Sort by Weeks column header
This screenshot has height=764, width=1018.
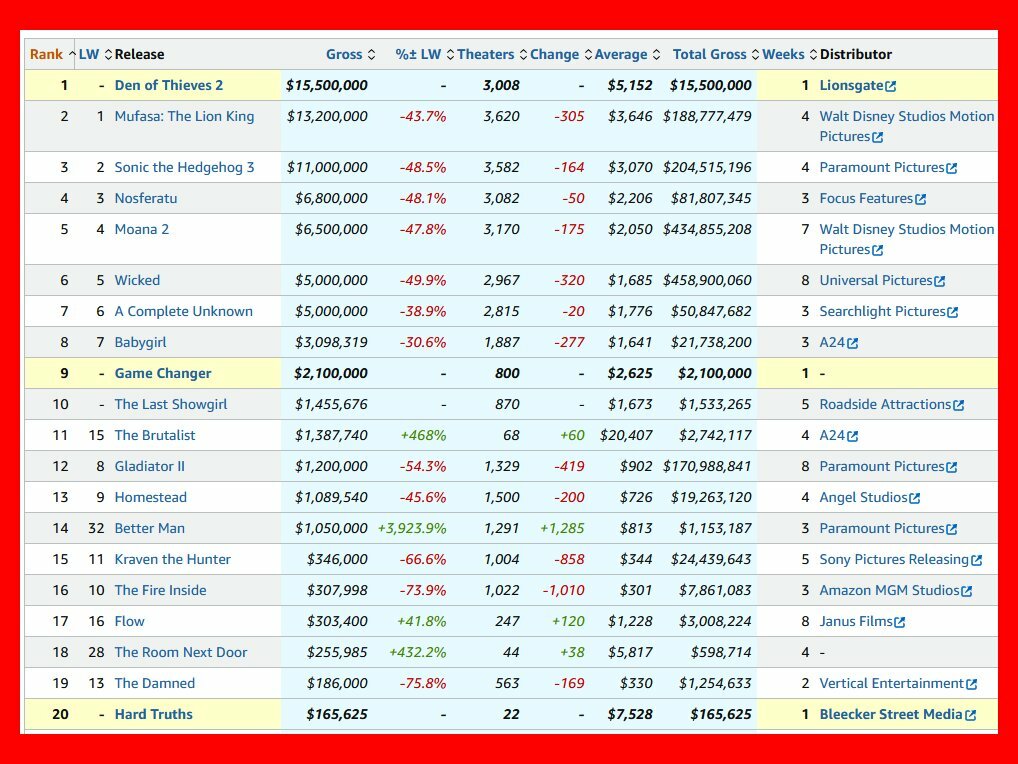coord(789,55)
